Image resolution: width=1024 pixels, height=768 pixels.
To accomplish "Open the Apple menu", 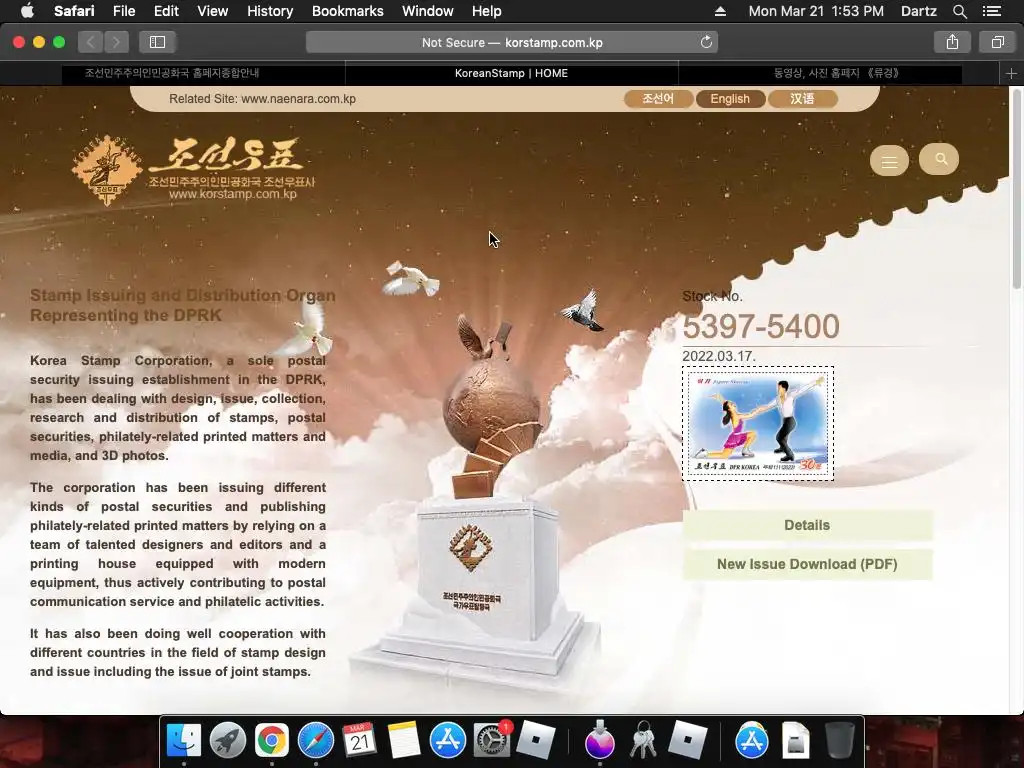I will 27,11.
